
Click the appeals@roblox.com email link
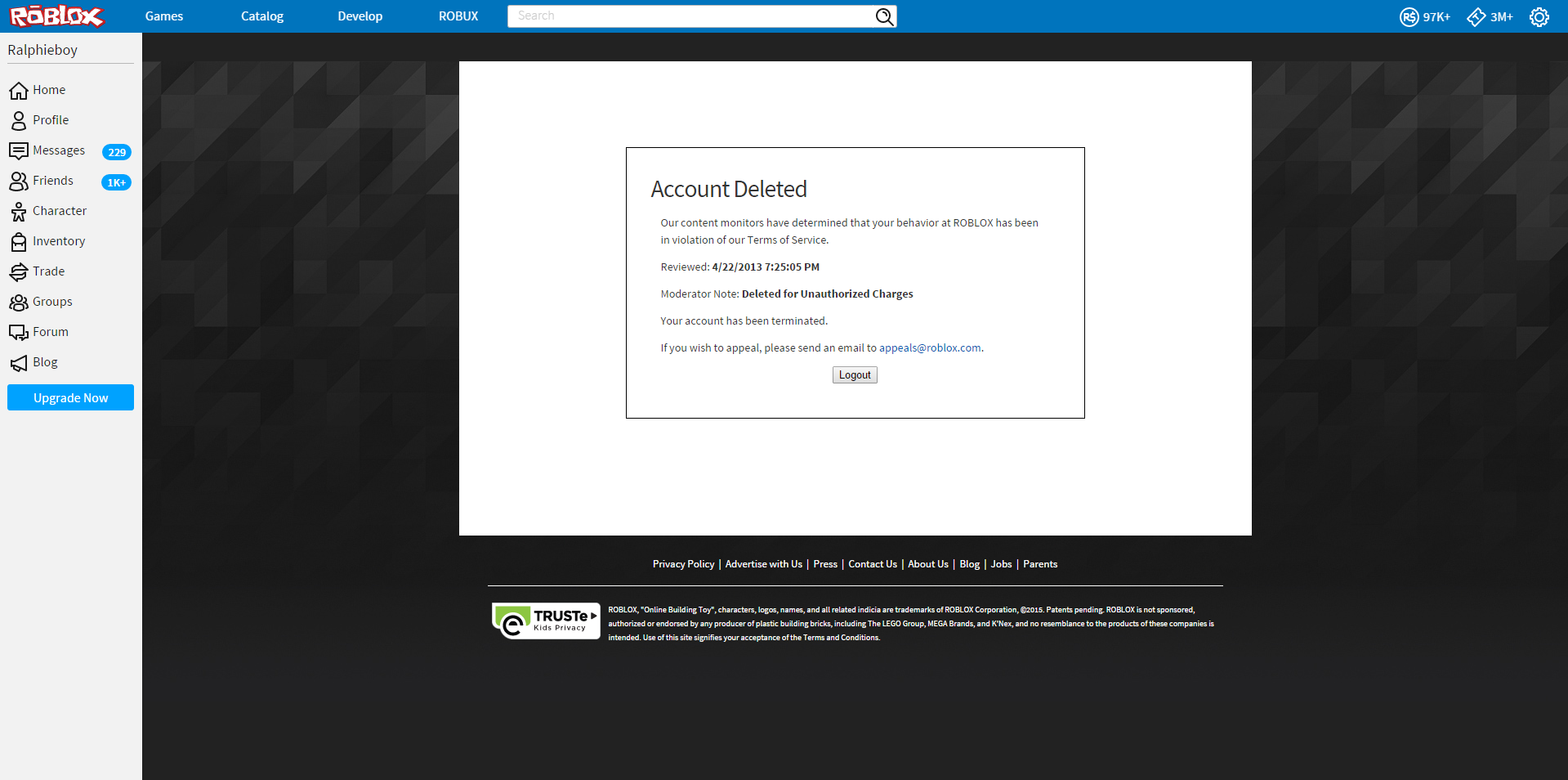click(930, 348)
